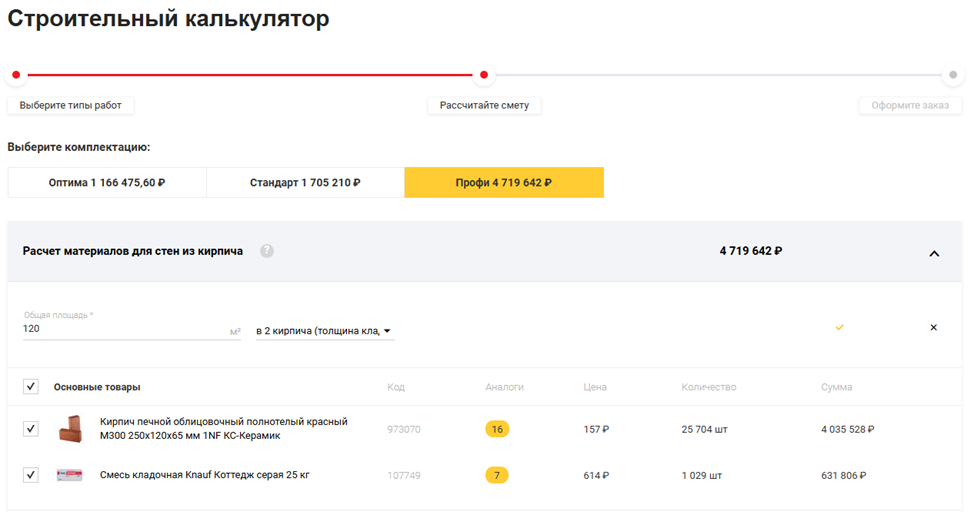Uncheck the Knauf Коттедж mix checkbox
974x512 pixels.
click(31, 475)
